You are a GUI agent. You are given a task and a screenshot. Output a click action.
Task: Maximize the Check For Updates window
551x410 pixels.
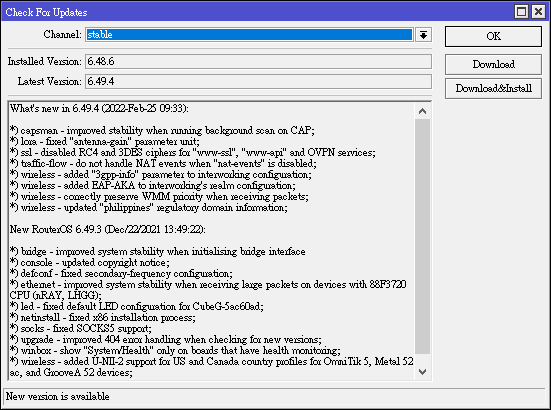pos(521,12)
